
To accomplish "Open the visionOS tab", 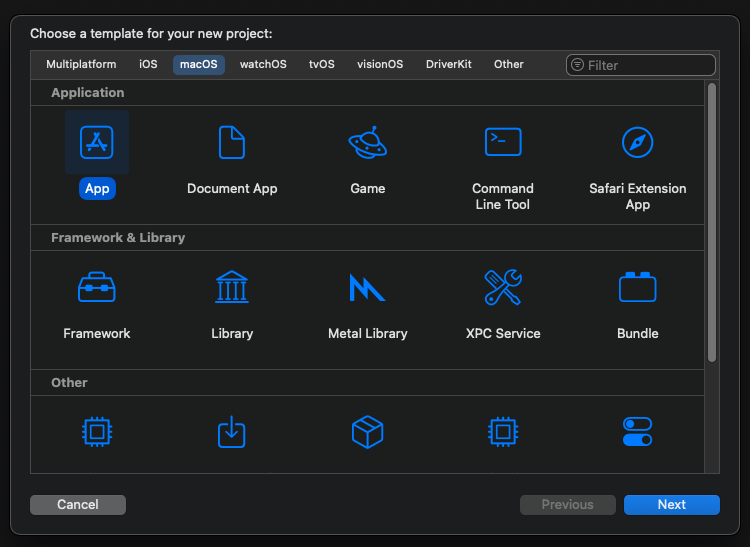I will 380,65.
